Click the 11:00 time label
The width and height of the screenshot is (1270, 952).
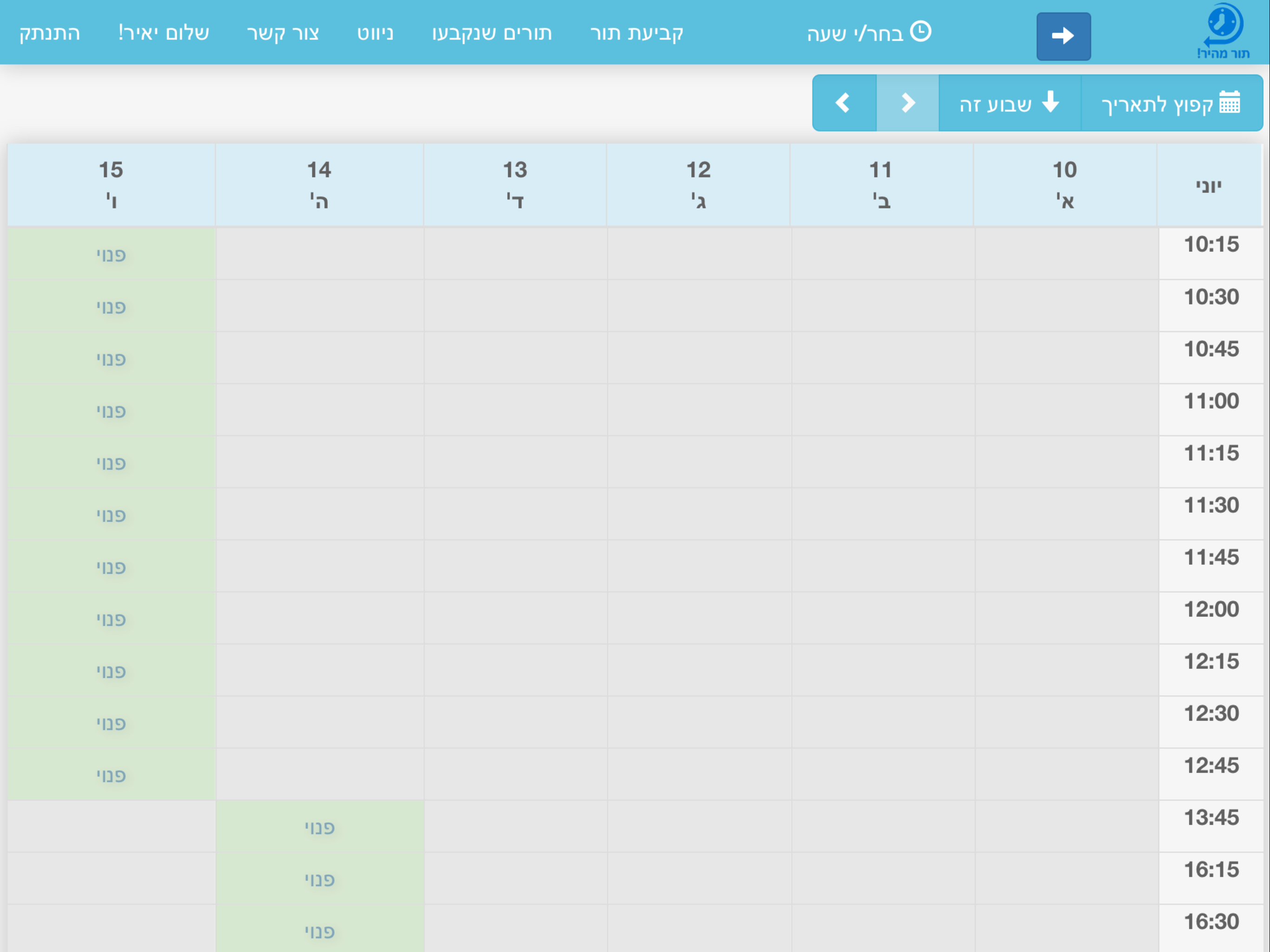click(1211, 401)
